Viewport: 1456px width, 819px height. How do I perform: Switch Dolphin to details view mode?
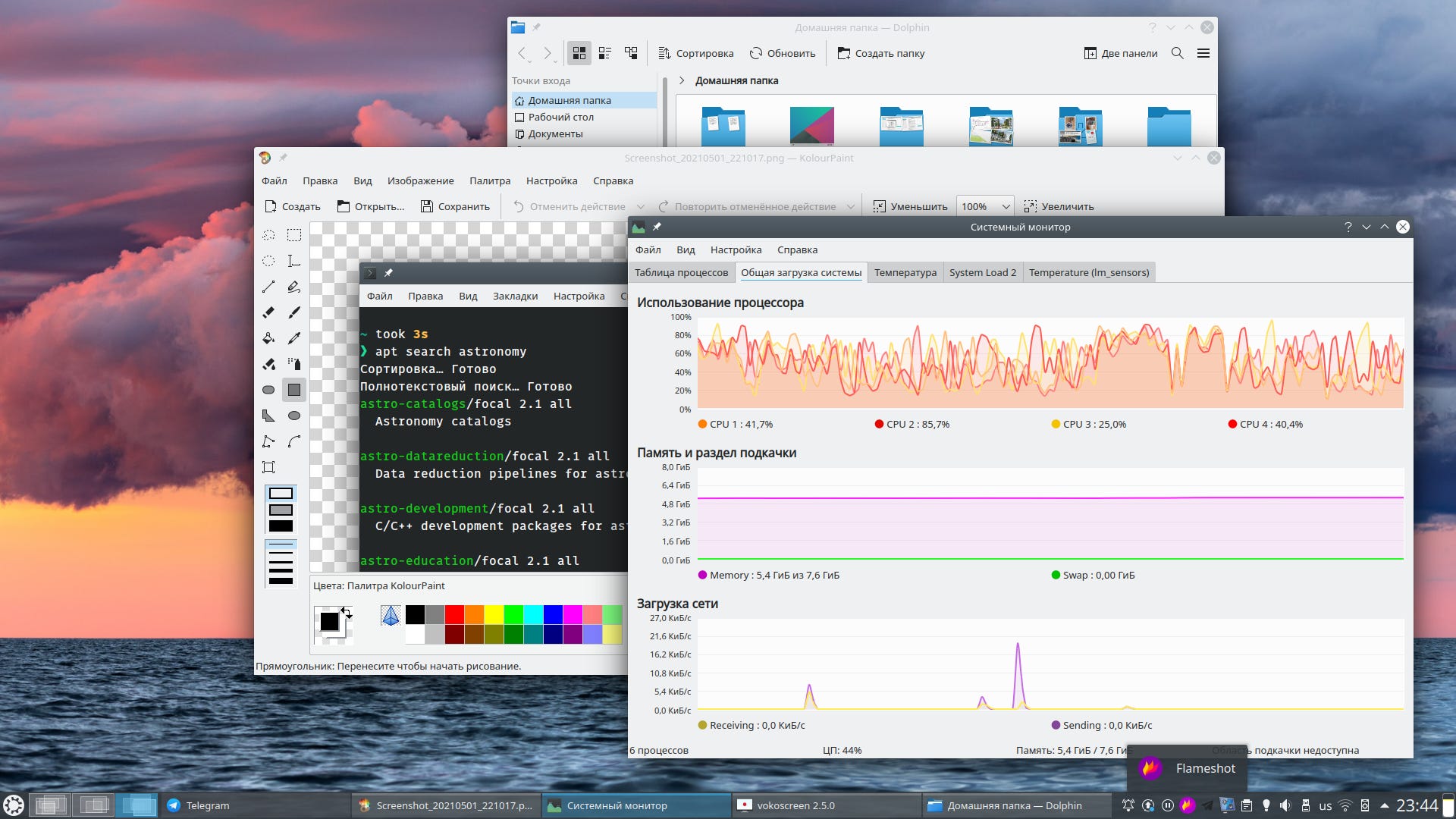click(x=604, y=53)
